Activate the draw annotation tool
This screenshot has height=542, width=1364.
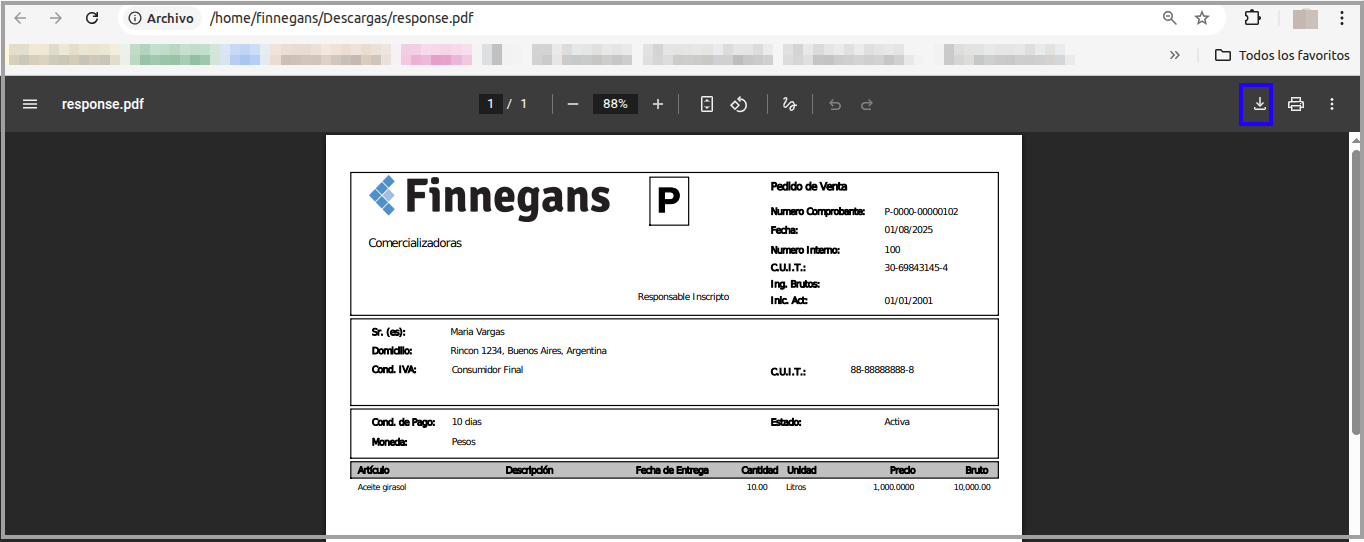pyautogui.click(x=789, y=104)
